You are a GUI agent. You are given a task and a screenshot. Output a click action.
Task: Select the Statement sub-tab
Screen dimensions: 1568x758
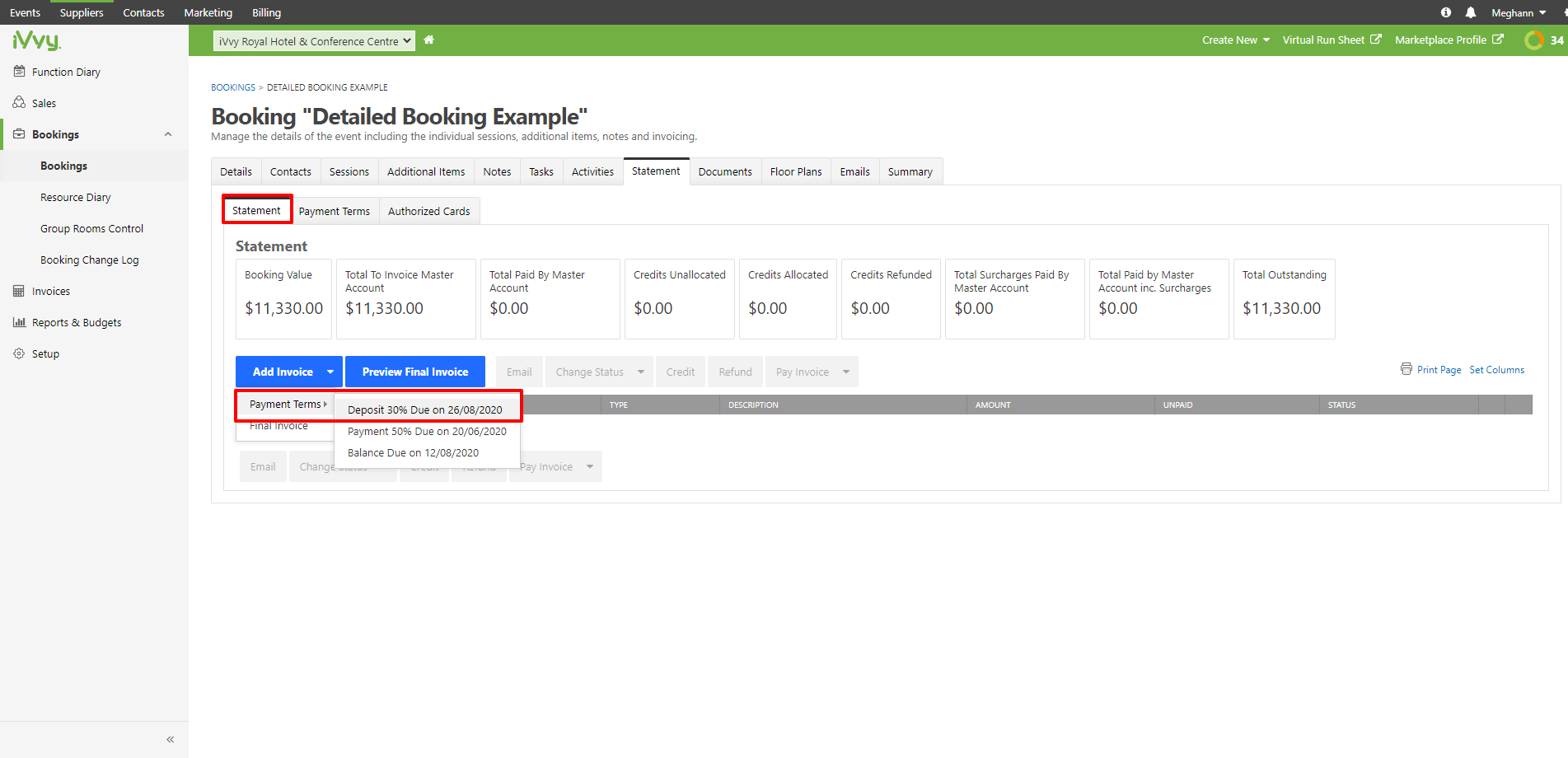(256, 210)
